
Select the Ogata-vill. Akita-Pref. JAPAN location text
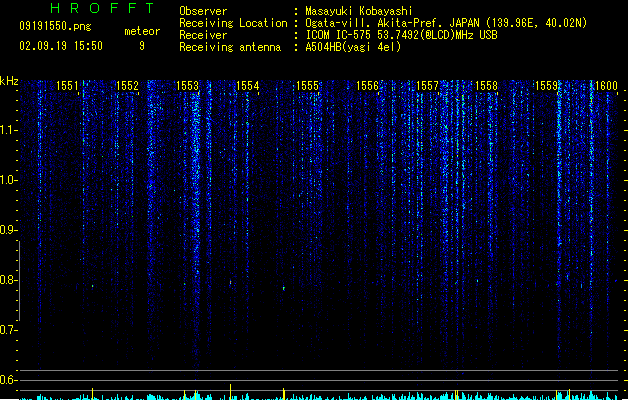click(446, 23)
